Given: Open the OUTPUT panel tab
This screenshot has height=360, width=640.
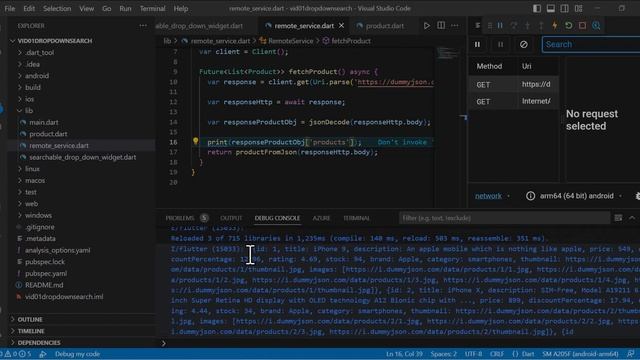Looking at the screenshot, I should pyautogui.click(x=231, y=218).
